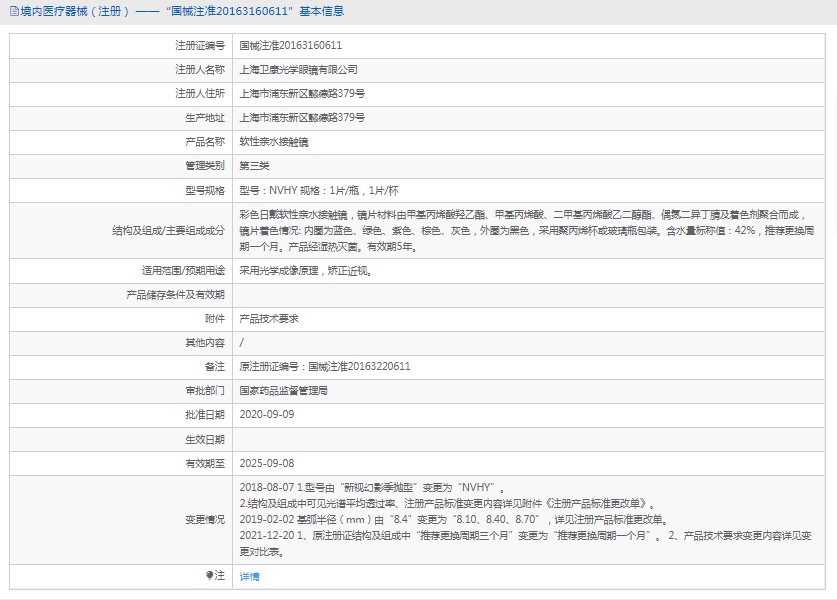
Task: Click the original registration number in 备注 row
Action: (325, 366)
